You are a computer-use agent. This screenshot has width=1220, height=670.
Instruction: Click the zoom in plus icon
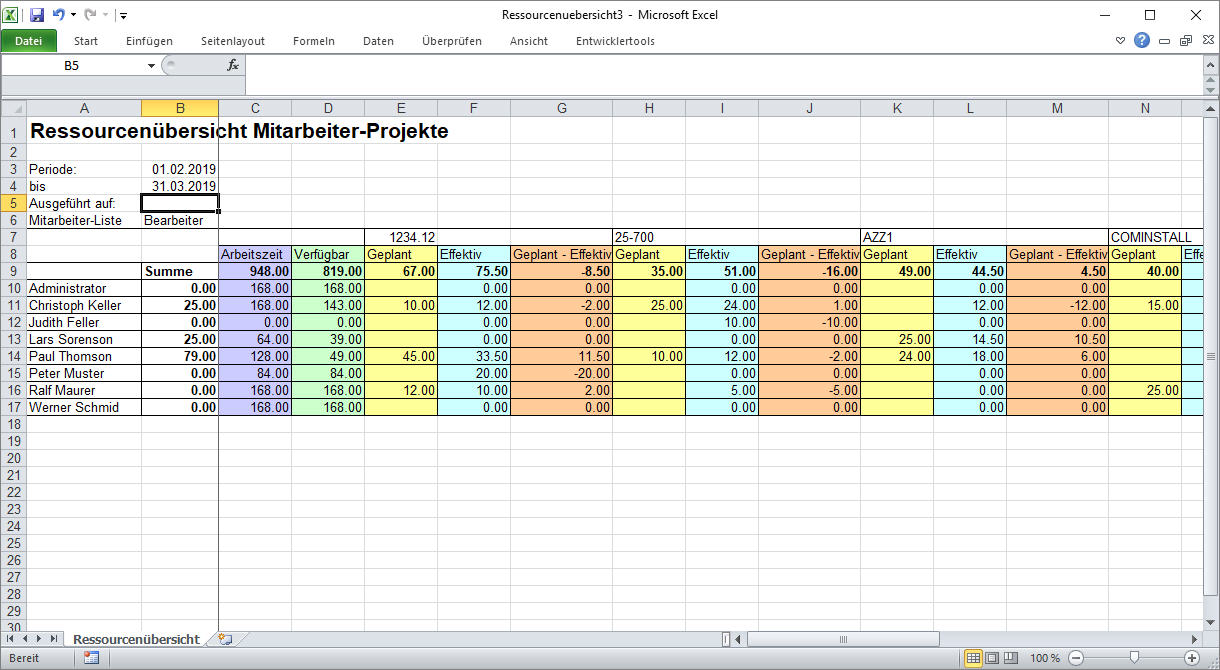pos(1192,658)
